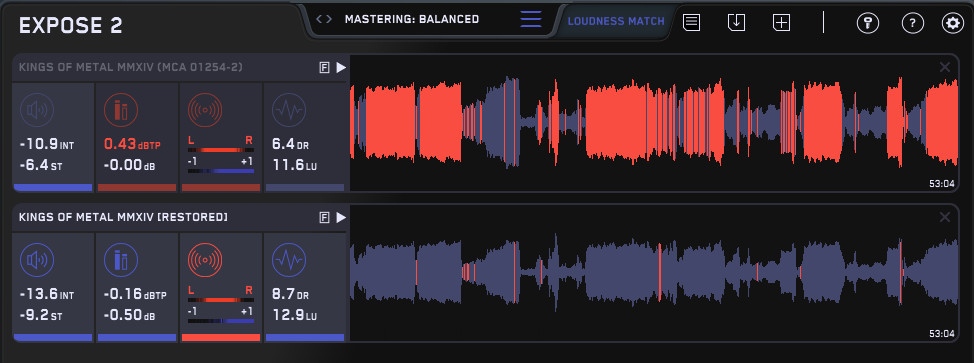974x363 pixels.
Task: Toggle F button on Restored track
Action: 324,218
